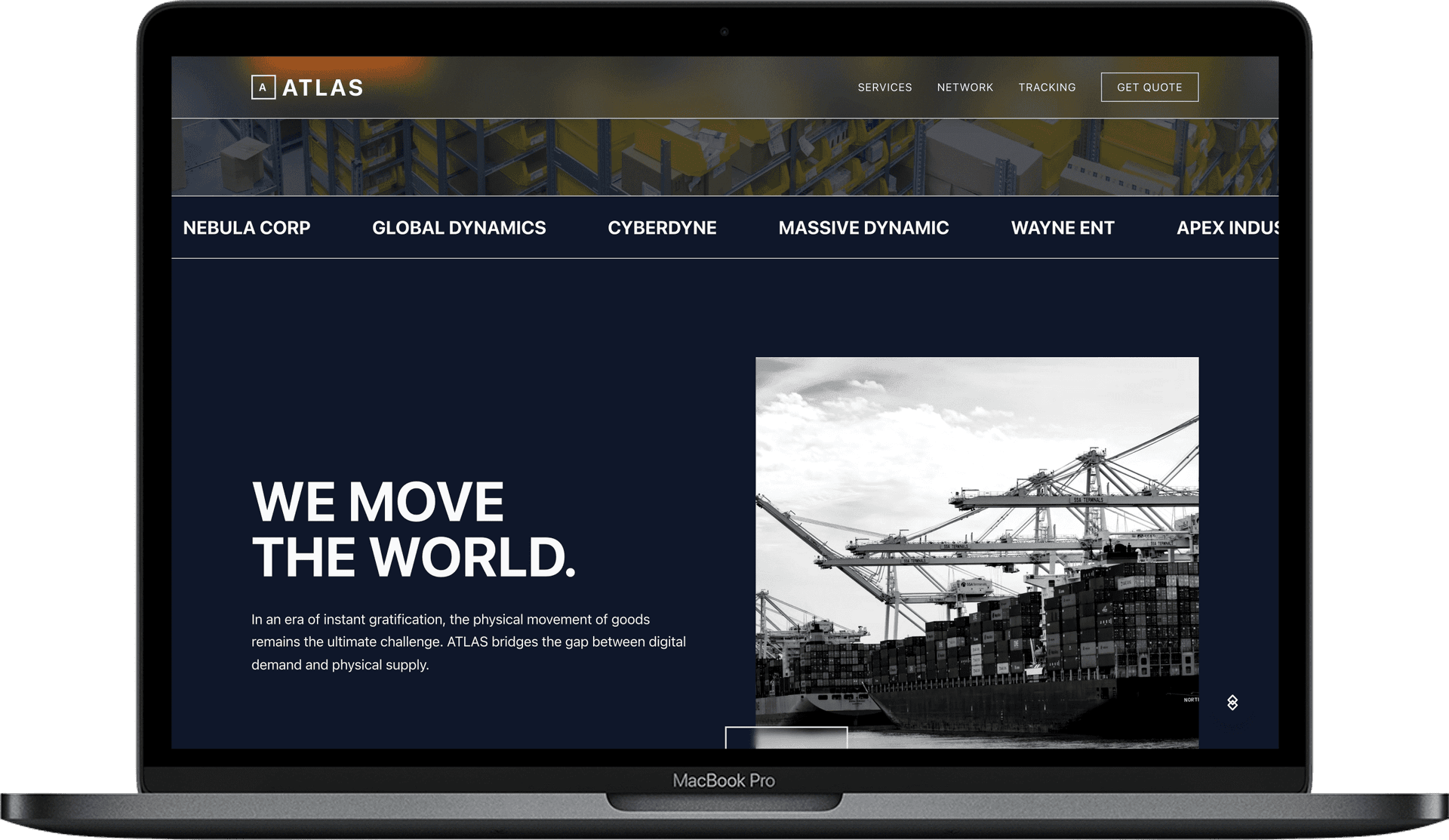Select Global Dynamics in the client ticker

pyautogui.click(x=459, y=228)
